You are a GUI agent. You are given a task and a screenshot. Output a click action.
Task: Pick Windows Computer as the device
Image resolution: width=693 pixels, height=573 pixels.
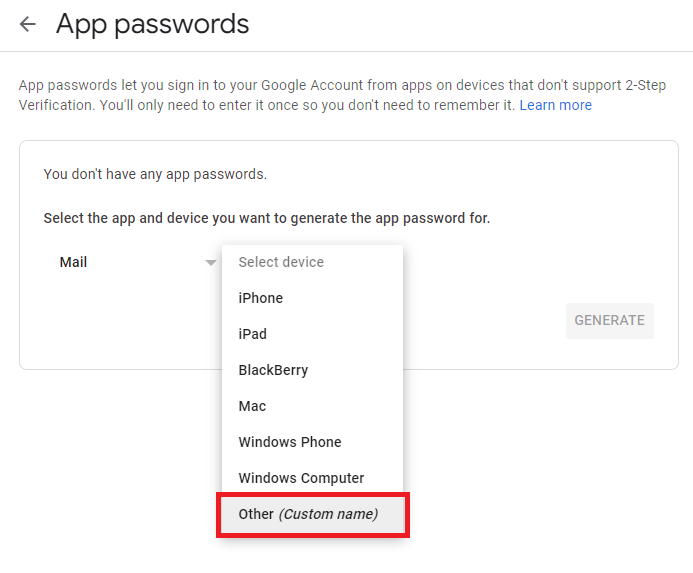pyautogui.click(x=301, y=478)
